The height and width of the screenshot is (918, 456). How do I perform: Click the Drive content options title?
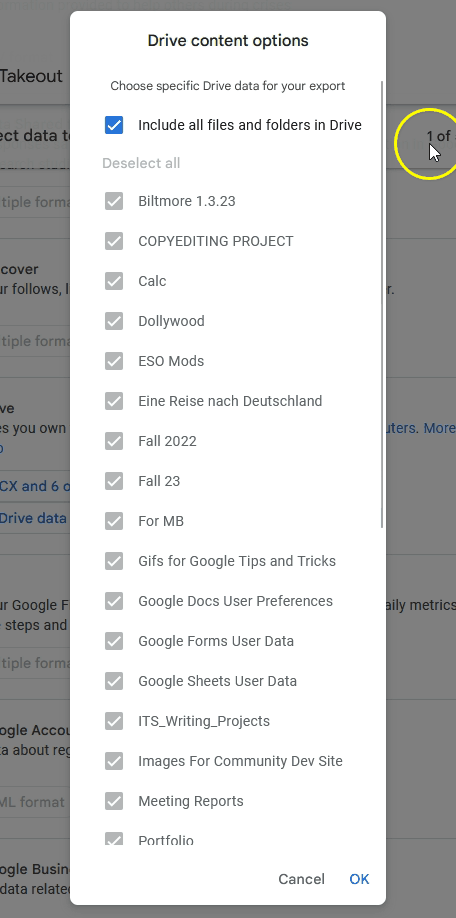pyautogui.click(x=228, y=41)
